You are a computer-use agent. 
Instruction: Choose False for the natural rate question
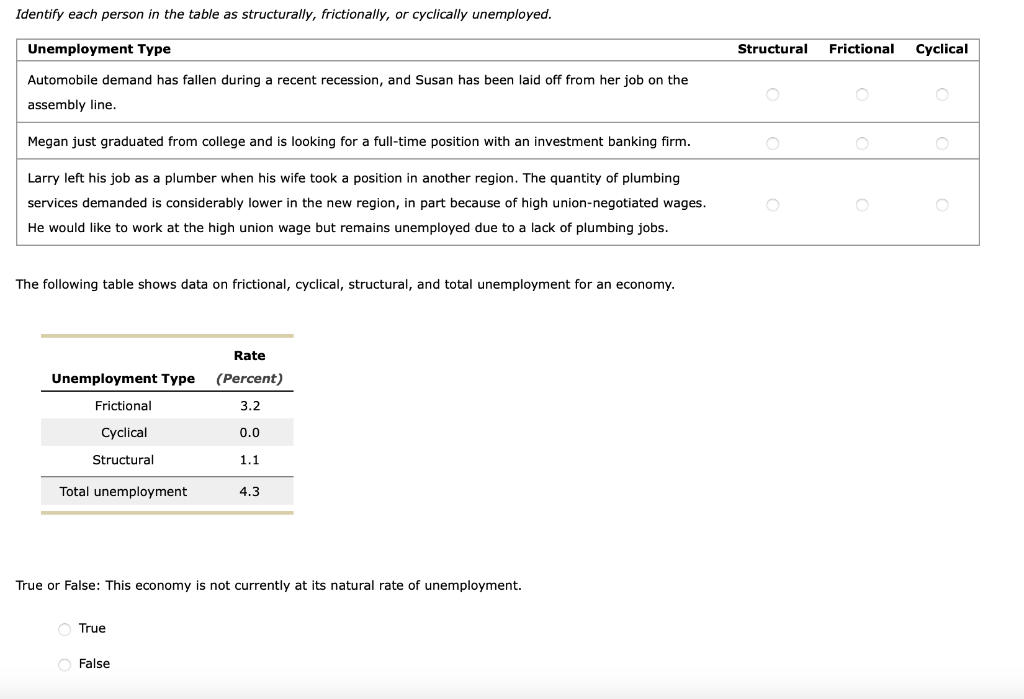63,663
